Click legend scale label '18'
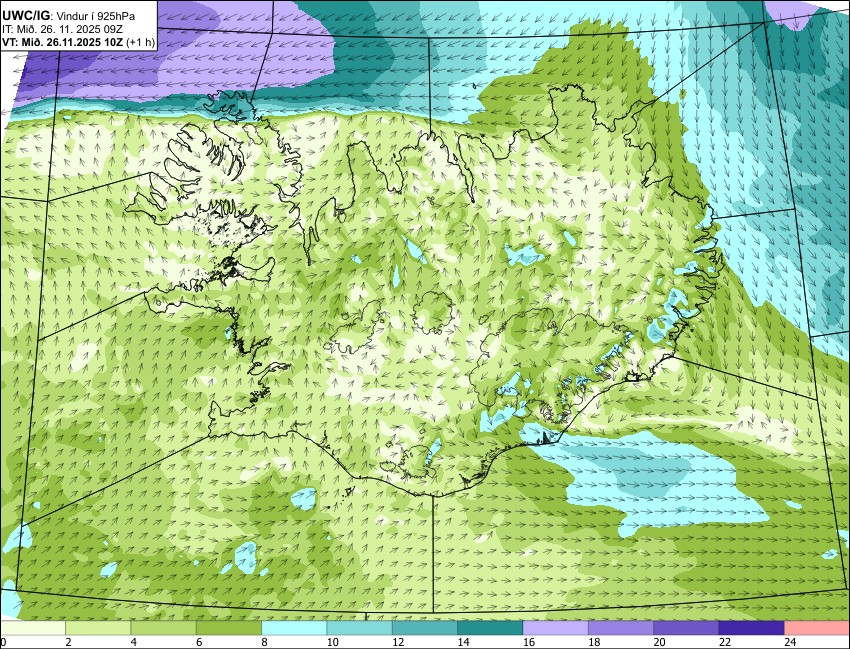 coord(594,642)
